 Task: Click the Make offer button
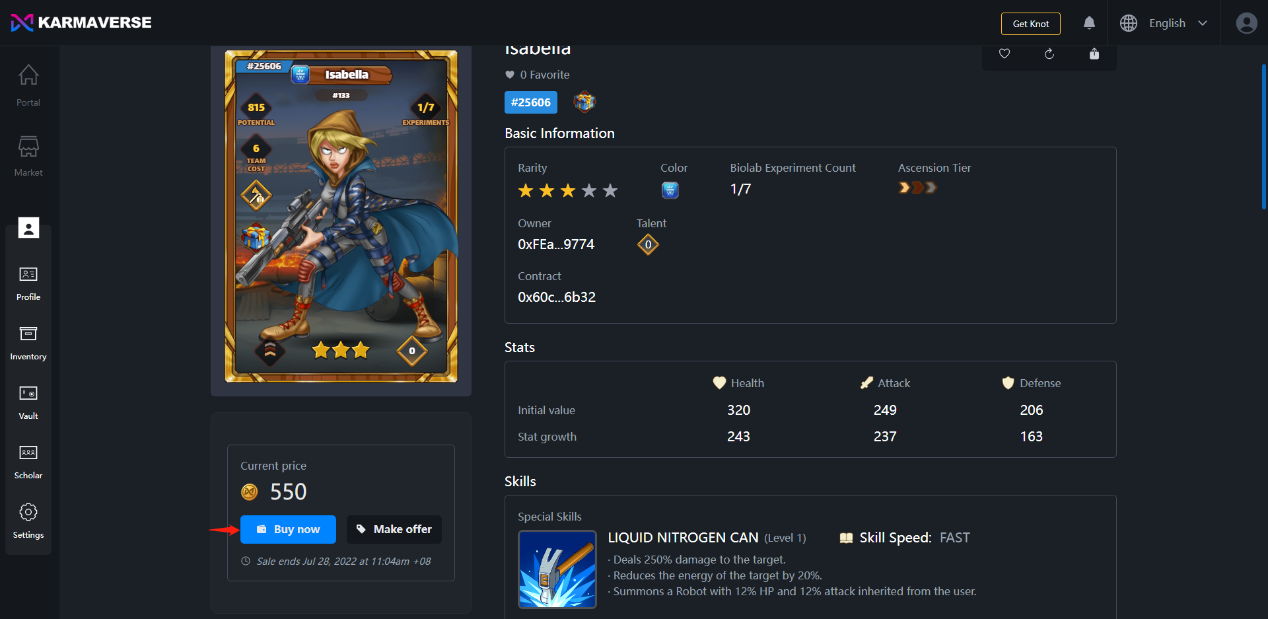[394, 529]
